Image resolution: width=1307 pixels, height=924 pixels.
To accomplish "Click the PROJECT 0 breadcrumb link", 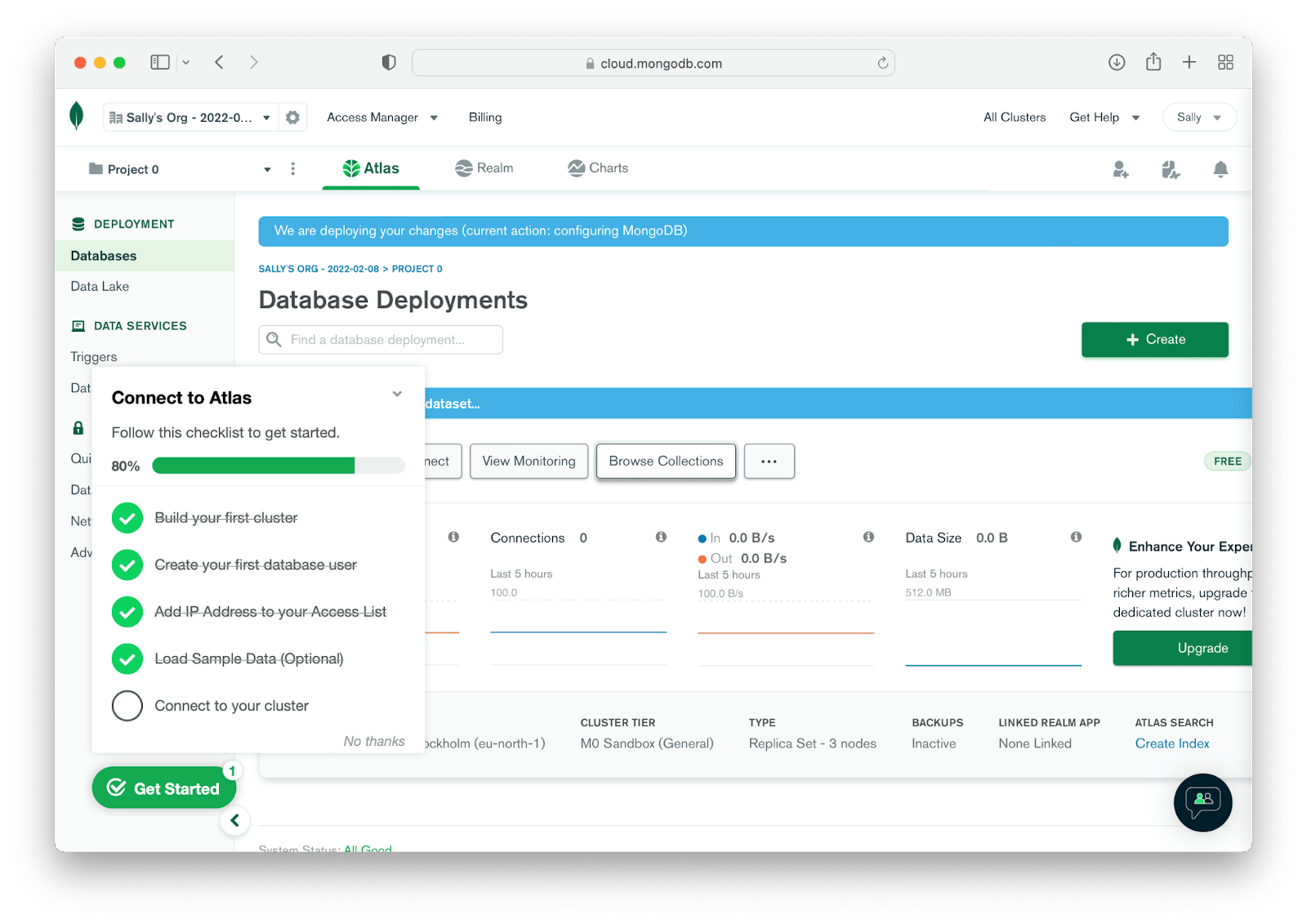I will 417,269.
